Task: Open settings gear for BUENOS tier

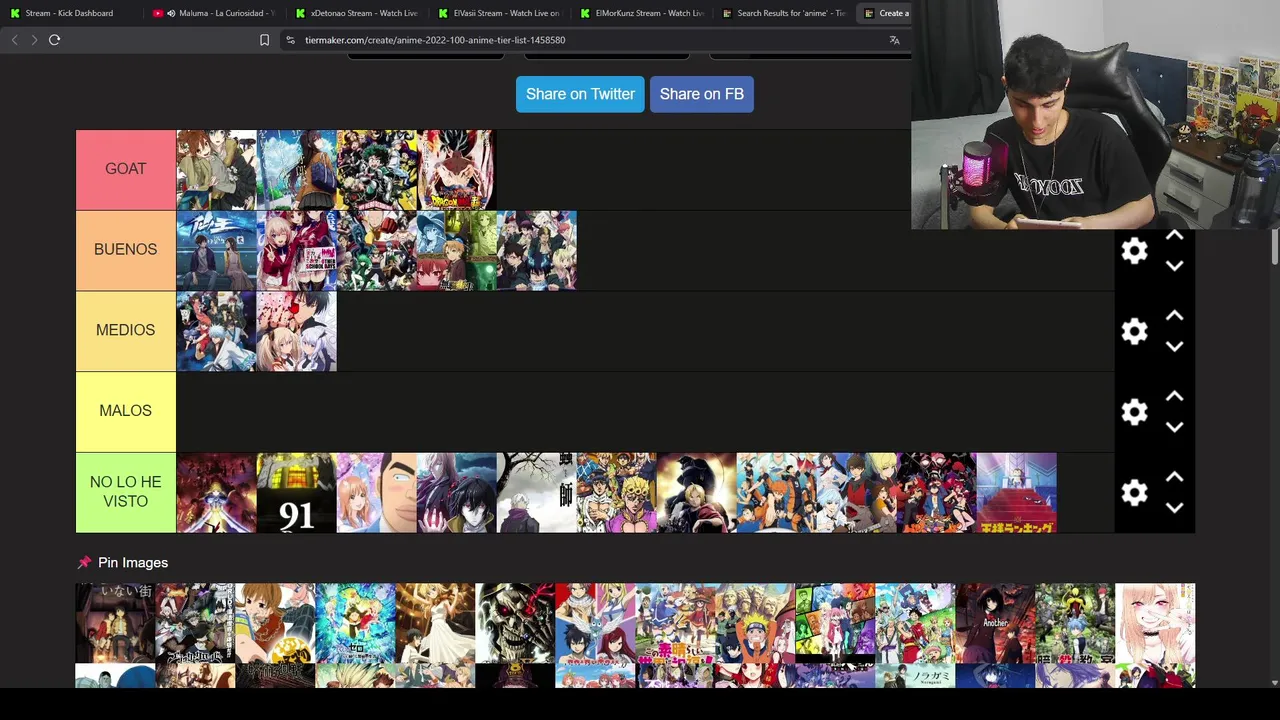Action: pos(1134,251)
